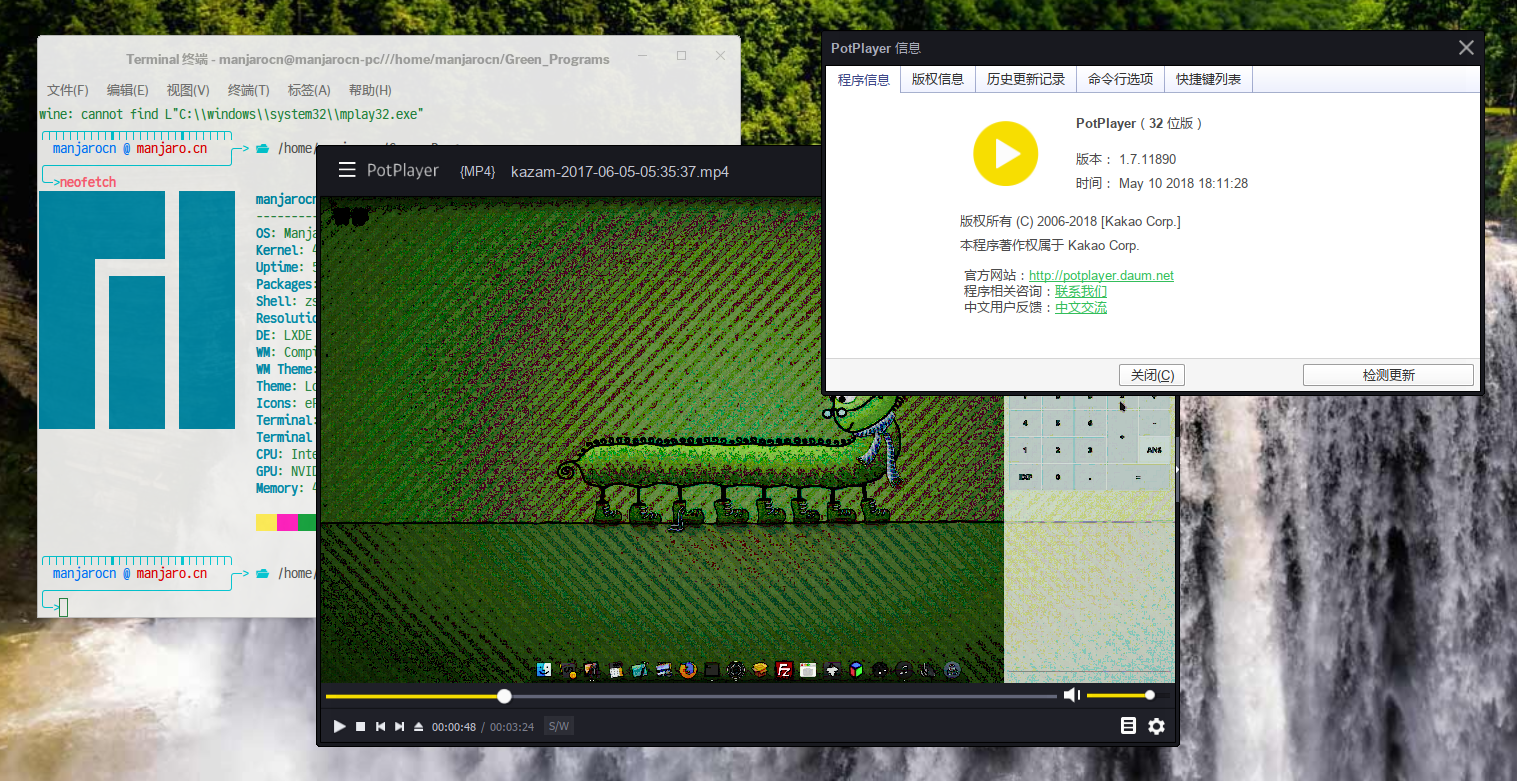This screenshot has width=1517, height=781.
Task: Mute audio via the speaker icon
Action: click(x=1072, y=695)
